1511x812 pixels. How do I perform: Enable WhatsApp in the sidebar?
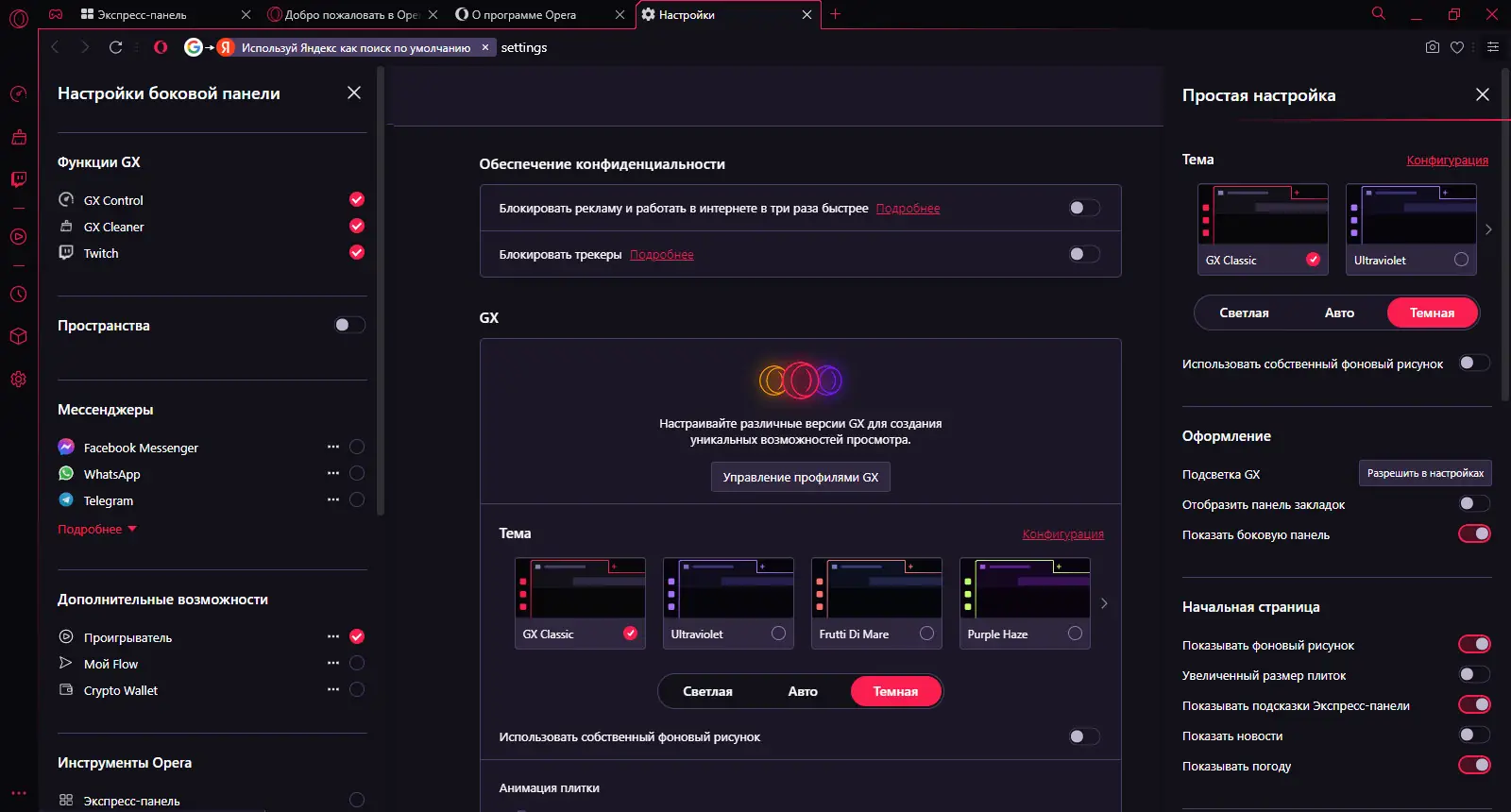point(357,473)
